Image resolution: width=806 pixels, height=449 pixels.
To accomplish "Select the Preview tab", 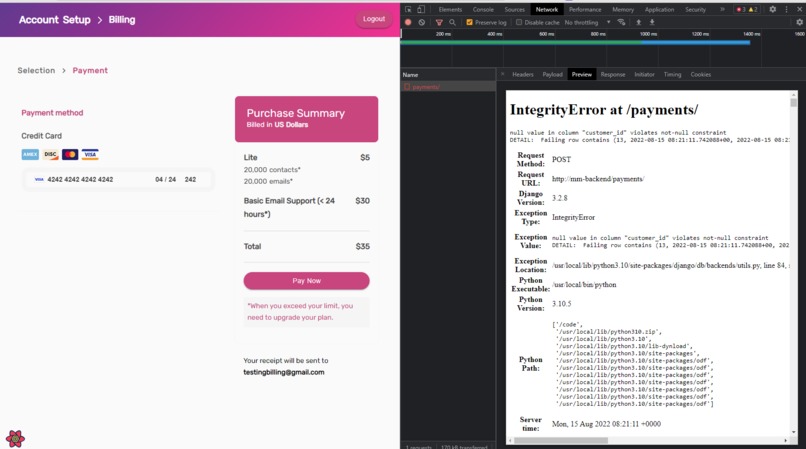I will tap(582, 75).
